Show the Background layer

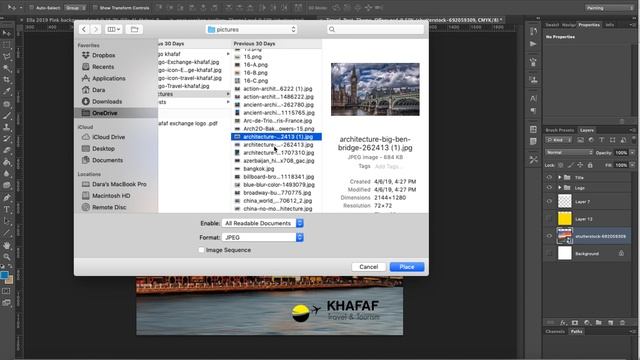pos(549,253)
